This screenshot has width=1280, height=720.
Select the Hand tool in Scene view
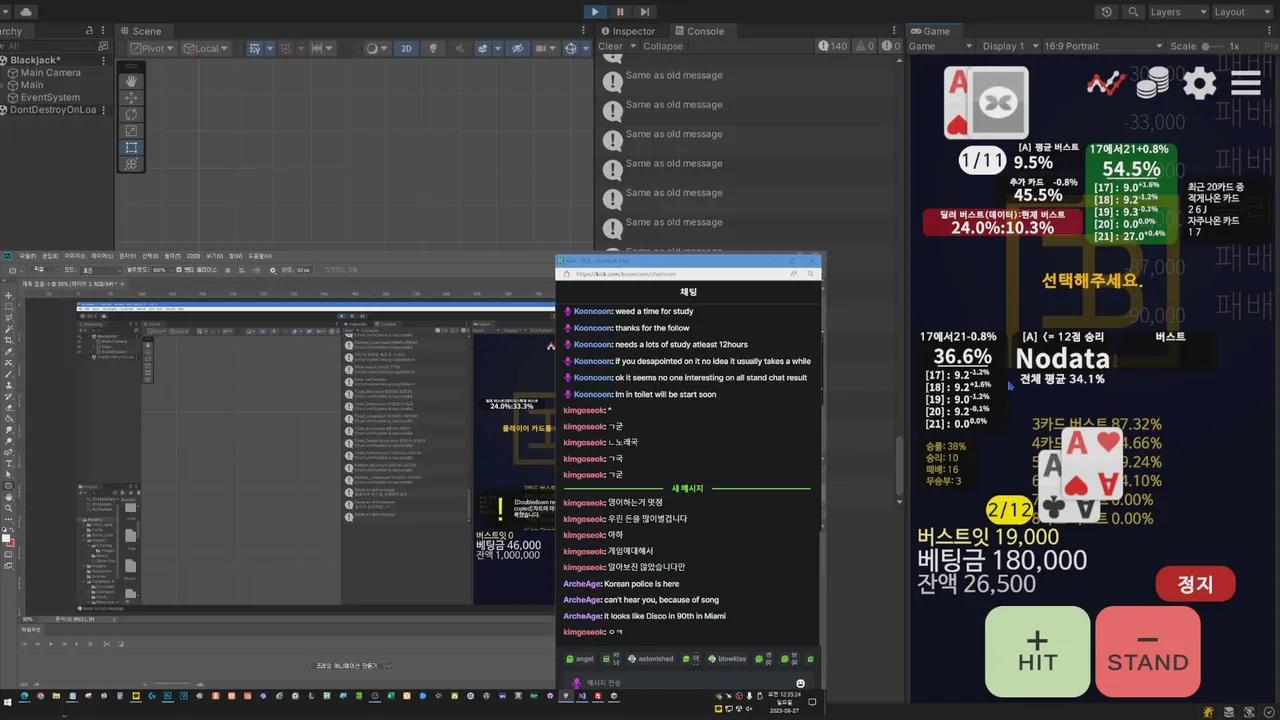(131, 81)
